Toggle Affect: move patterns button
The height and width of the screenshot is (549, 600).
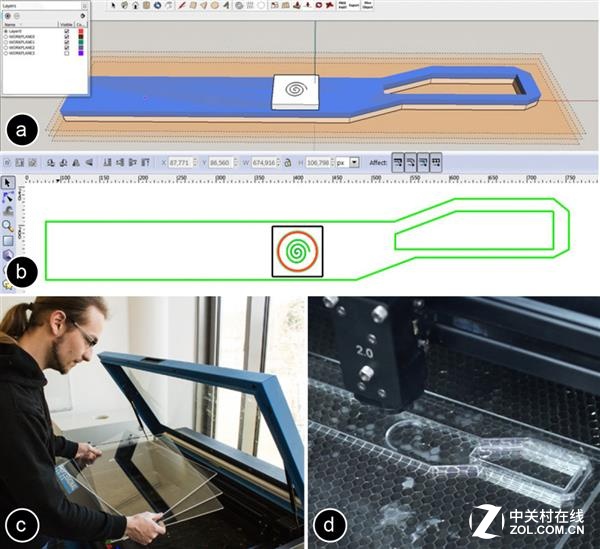[x=436, y=163]
